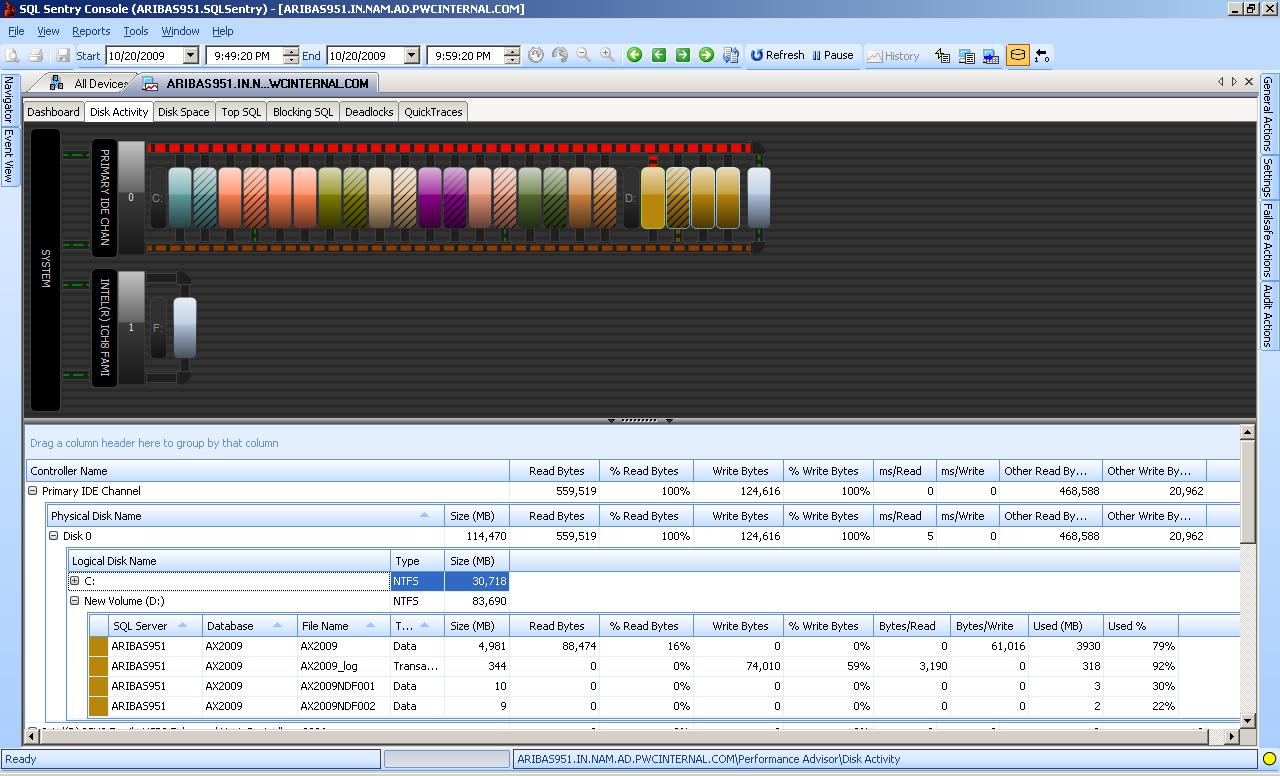Click the print toolbar icon
The width and height of the screenshot is (1280, 776).
36,56
